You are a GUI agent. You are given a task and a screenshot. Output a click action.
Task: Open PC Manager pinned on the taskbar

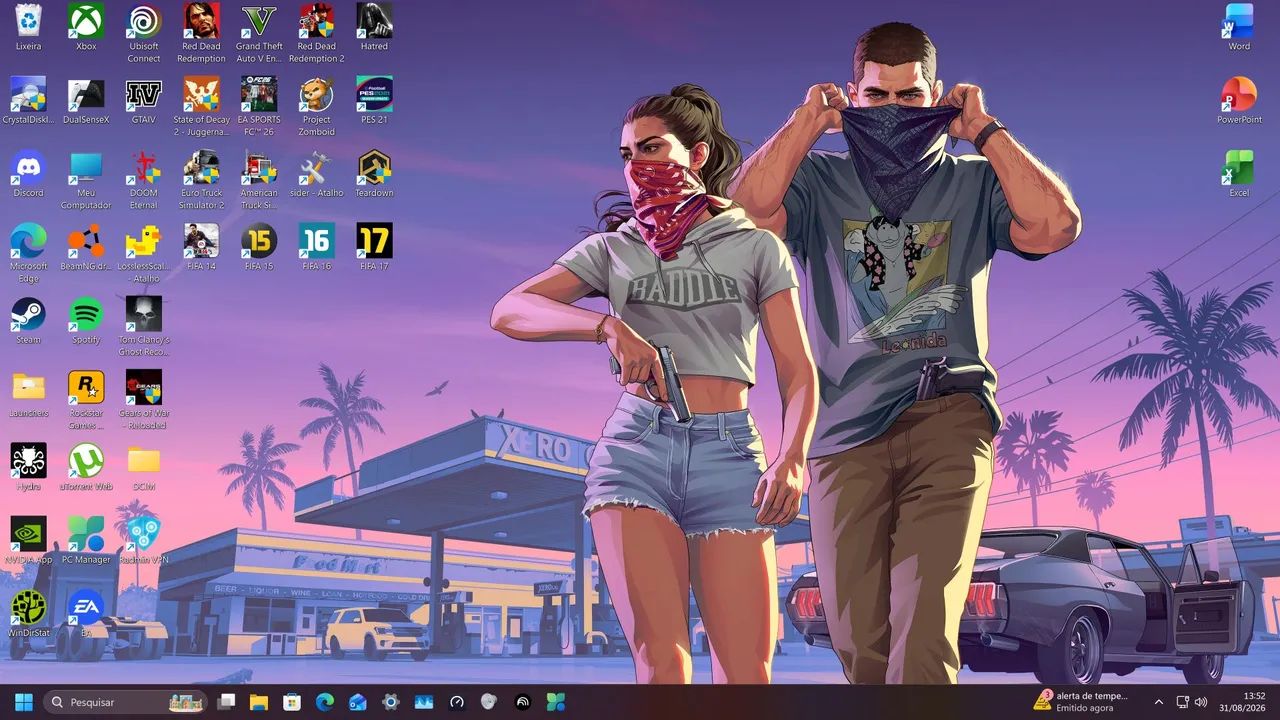tap(556, 702)
